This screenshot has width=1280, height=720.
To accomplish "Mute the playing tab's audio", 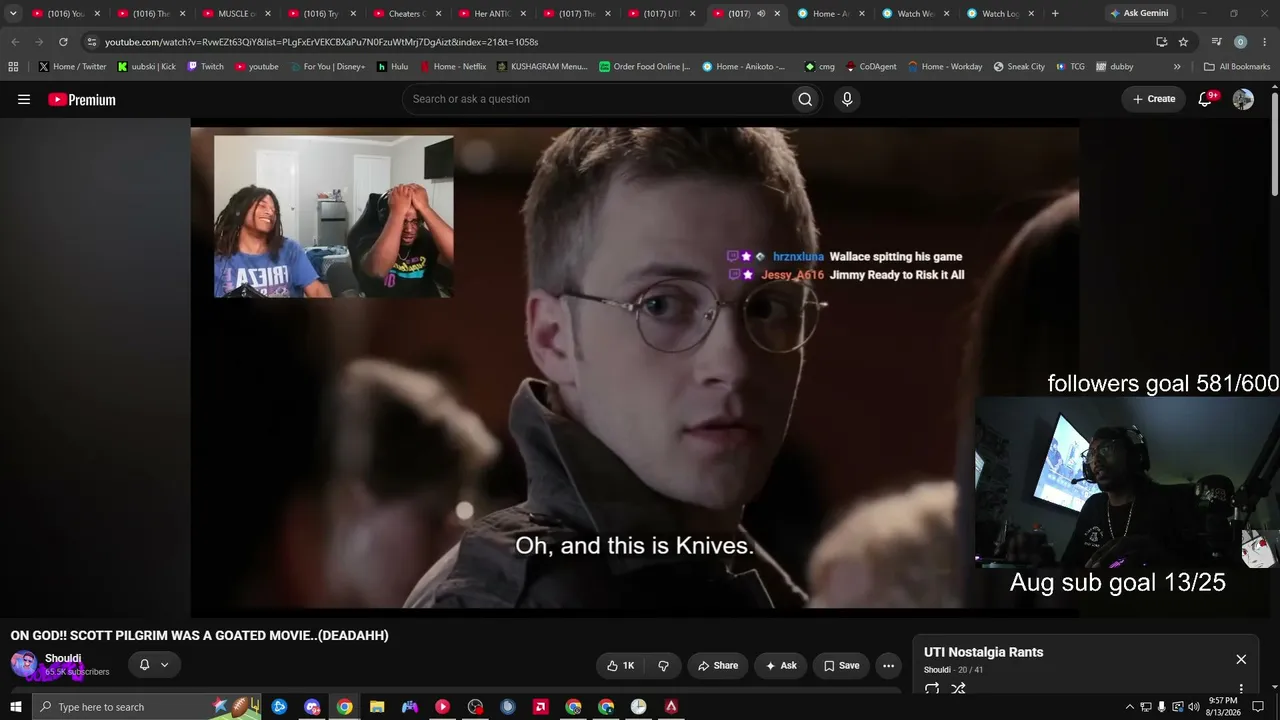I will pos(761,14).
